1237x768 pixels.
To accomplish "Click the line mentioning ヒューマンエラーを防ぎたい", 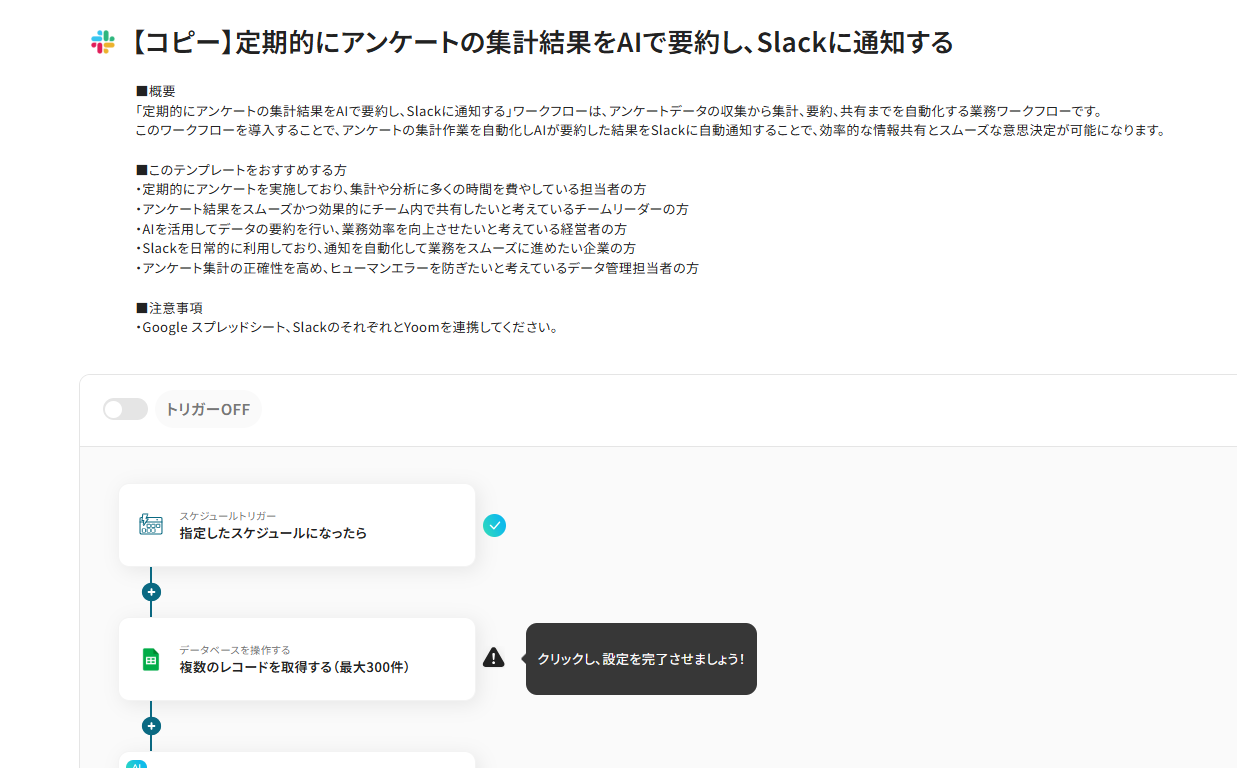I will pyautogui.click(x=417, y=268).
